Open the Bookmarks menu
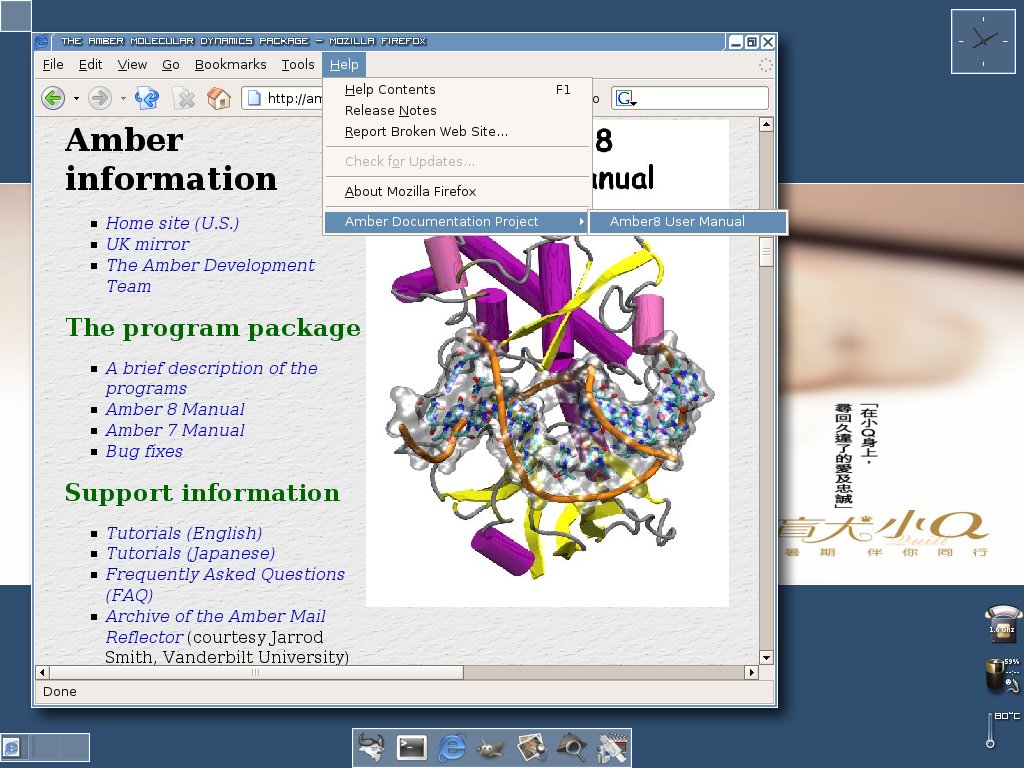 point(230,65)
